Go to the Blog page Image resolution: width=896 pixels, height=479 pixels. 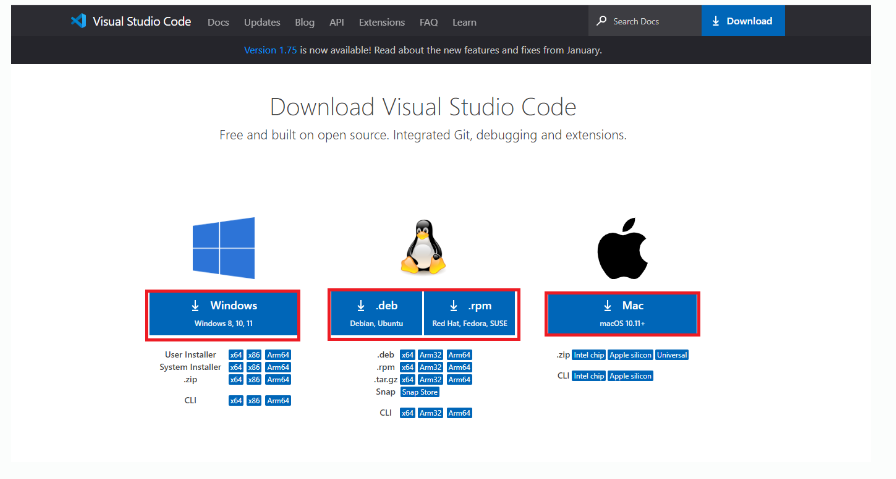click(x=305, y=22)
